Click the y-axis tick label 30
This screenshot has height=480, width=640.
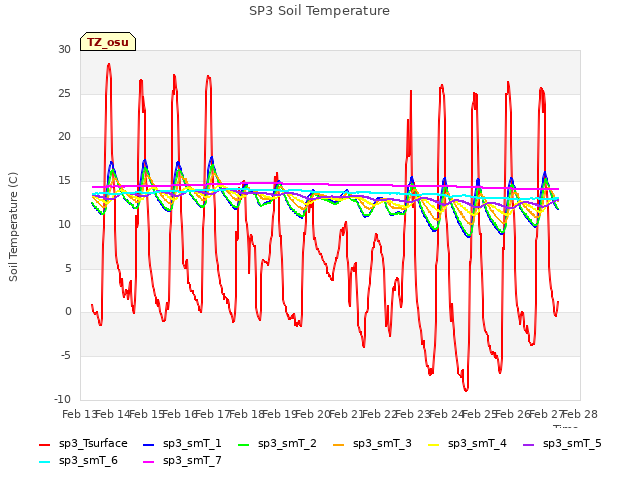[64, 49]
